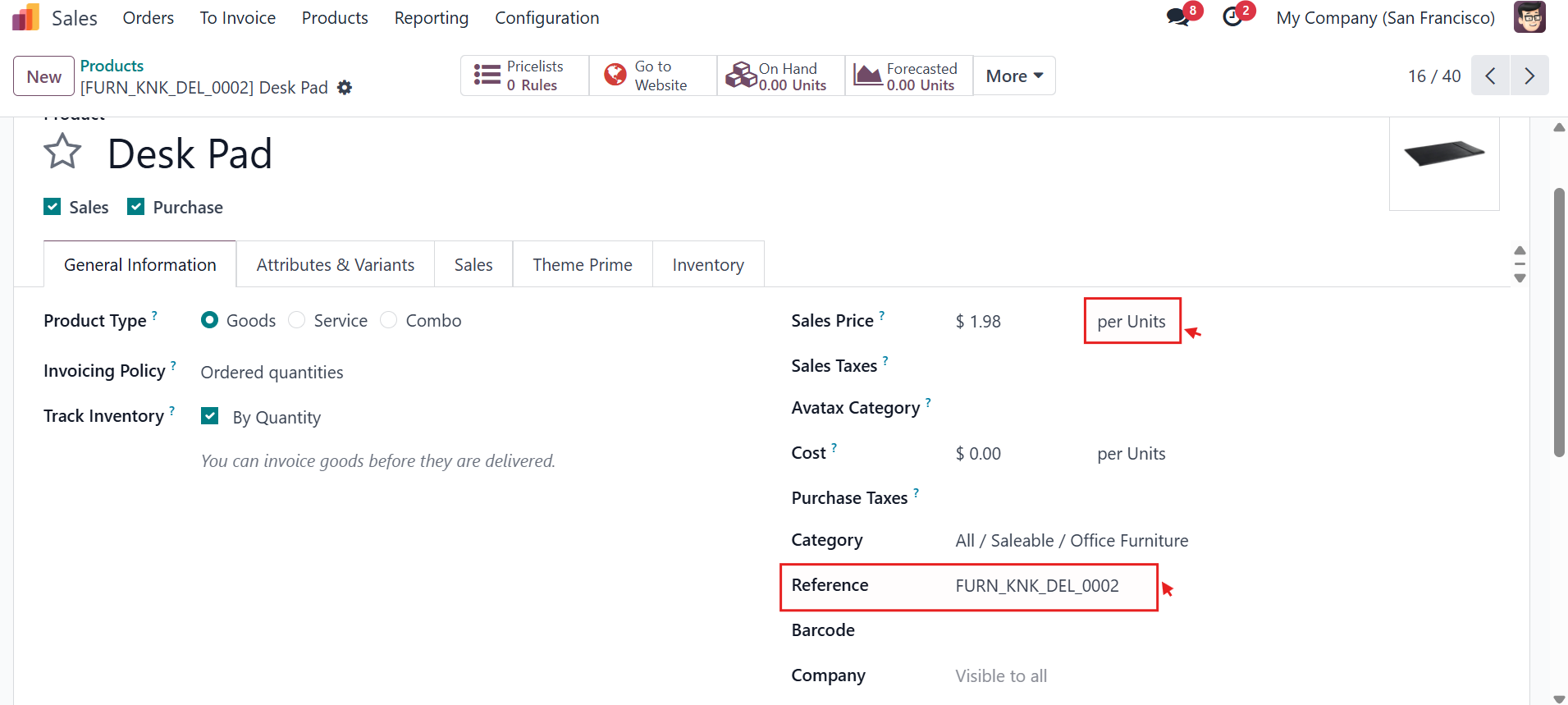The height and width of the screenshot is (705, 1568).
Task: Click the 16 / 40 pager counter
Action: 1434,76
